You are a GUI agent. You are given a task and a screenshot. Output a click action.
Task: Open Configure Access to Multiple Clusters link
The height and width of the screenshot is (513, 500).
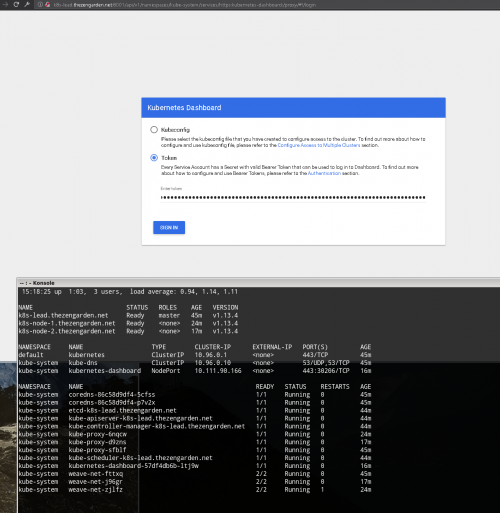coord(319,145)
